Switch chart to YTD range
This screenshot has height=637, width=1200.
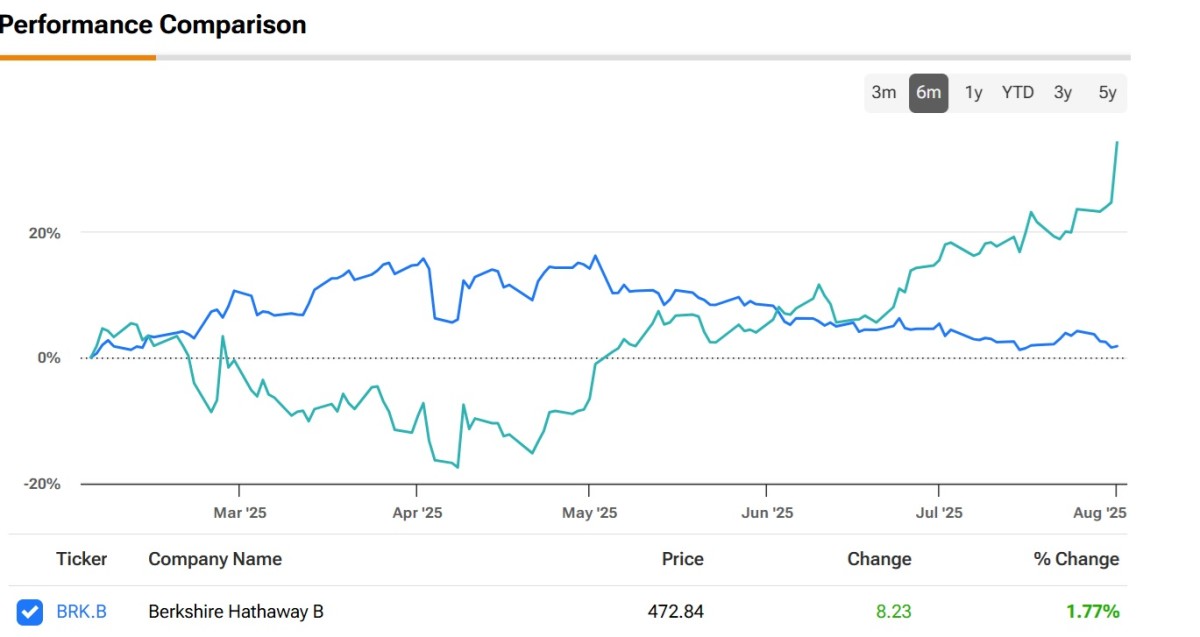click(x=1017, y=93)
